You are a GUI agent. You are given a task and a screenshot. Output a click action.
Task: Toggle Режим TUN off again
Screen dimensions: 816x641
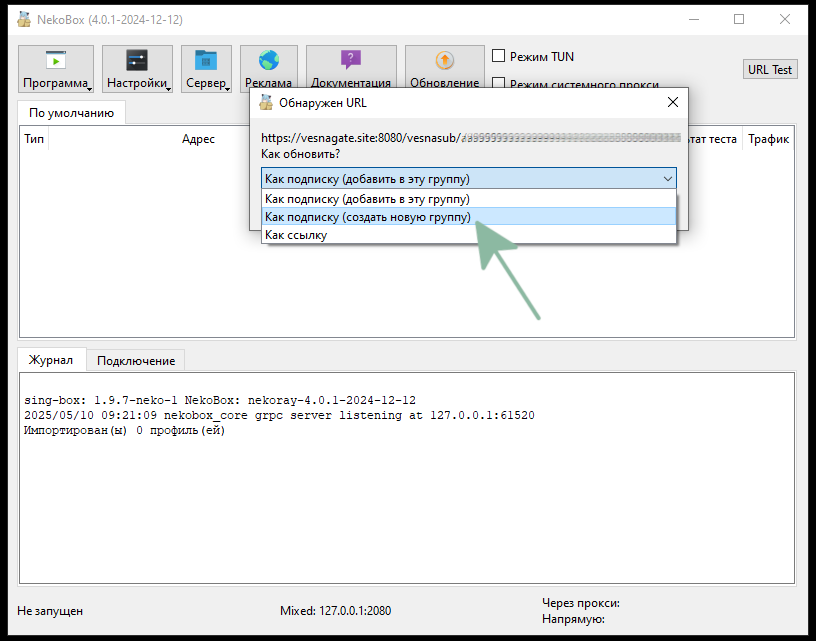click(x=497, y=56)
